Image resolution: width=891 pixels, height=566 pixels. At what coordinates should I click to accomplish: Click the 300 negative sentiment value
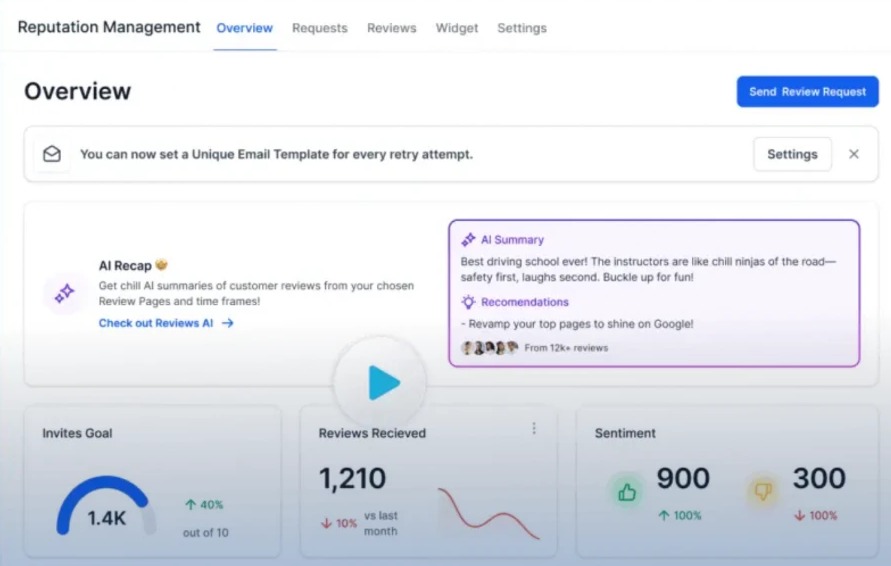[x=819, y=478]
